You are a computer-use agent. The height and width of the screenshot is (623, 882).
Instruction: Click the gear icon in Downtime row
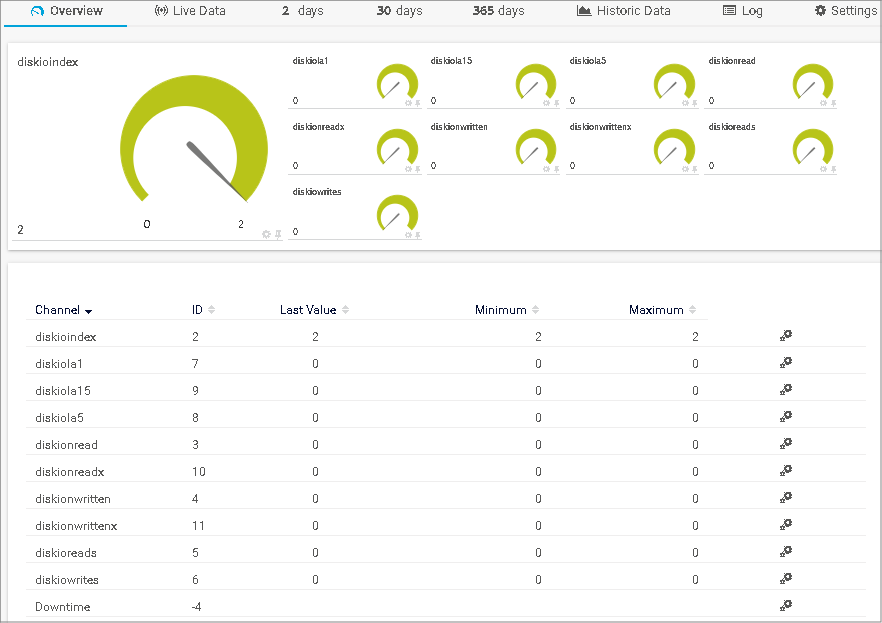(x=786, y=605)
